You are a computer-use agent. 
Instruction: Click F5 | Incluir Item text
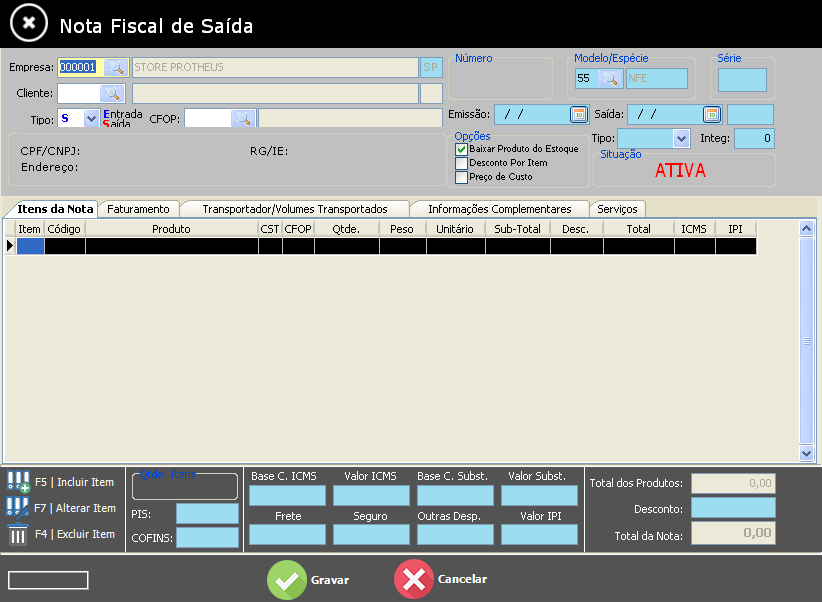pos(74,482)
